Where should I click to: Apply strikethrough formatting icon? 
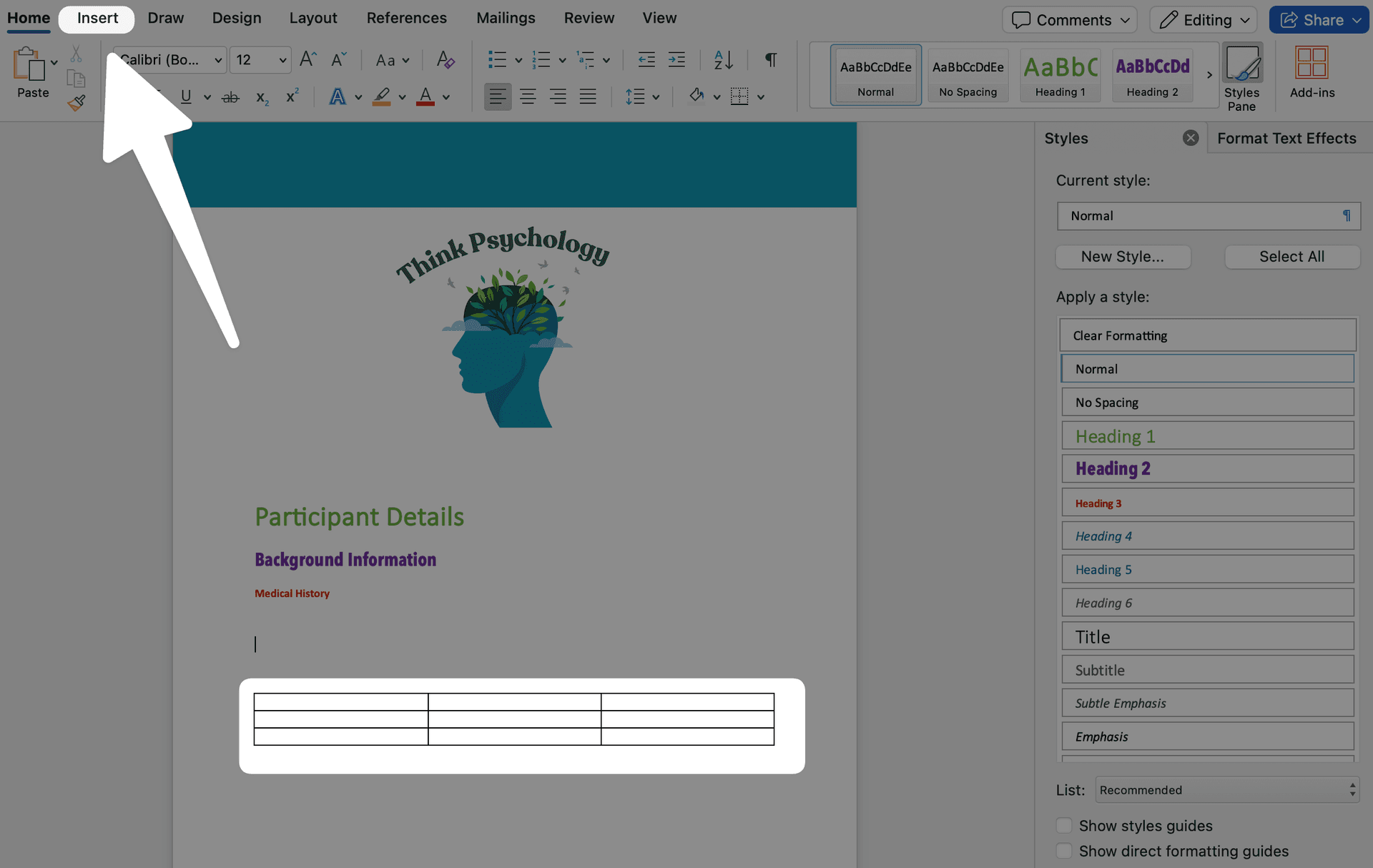(x=230, y=97)
